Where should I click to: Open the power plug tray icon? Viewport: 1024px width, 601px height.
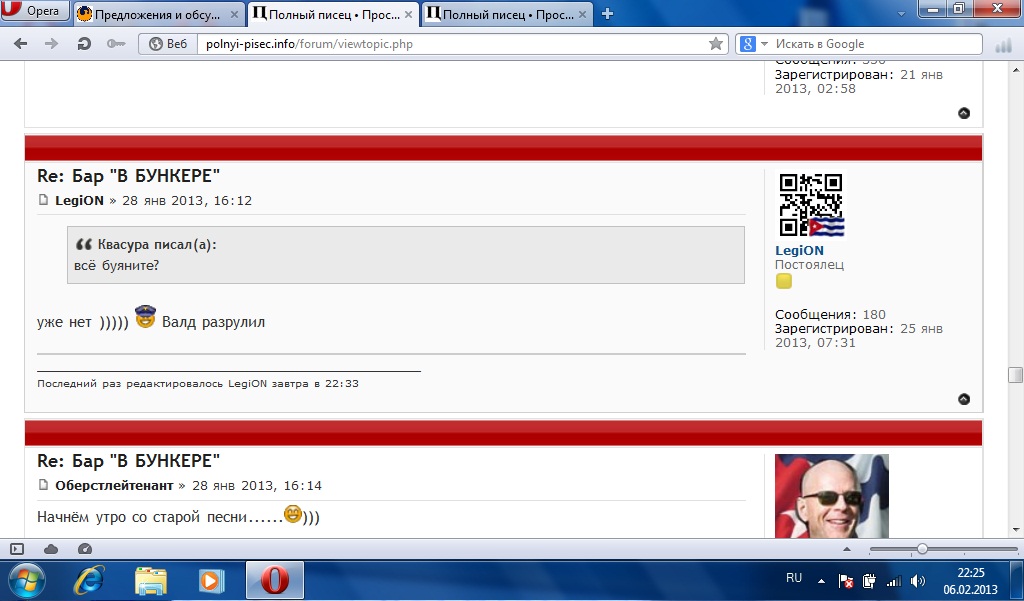(869, 581)
